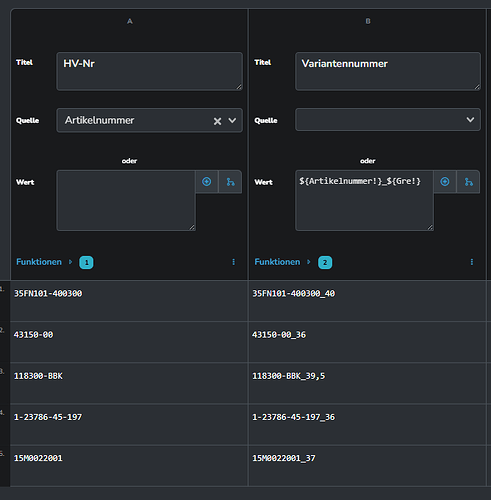Click the function count badge 2
The height and width of the screenshot is (500, 491).
[325, 262]
